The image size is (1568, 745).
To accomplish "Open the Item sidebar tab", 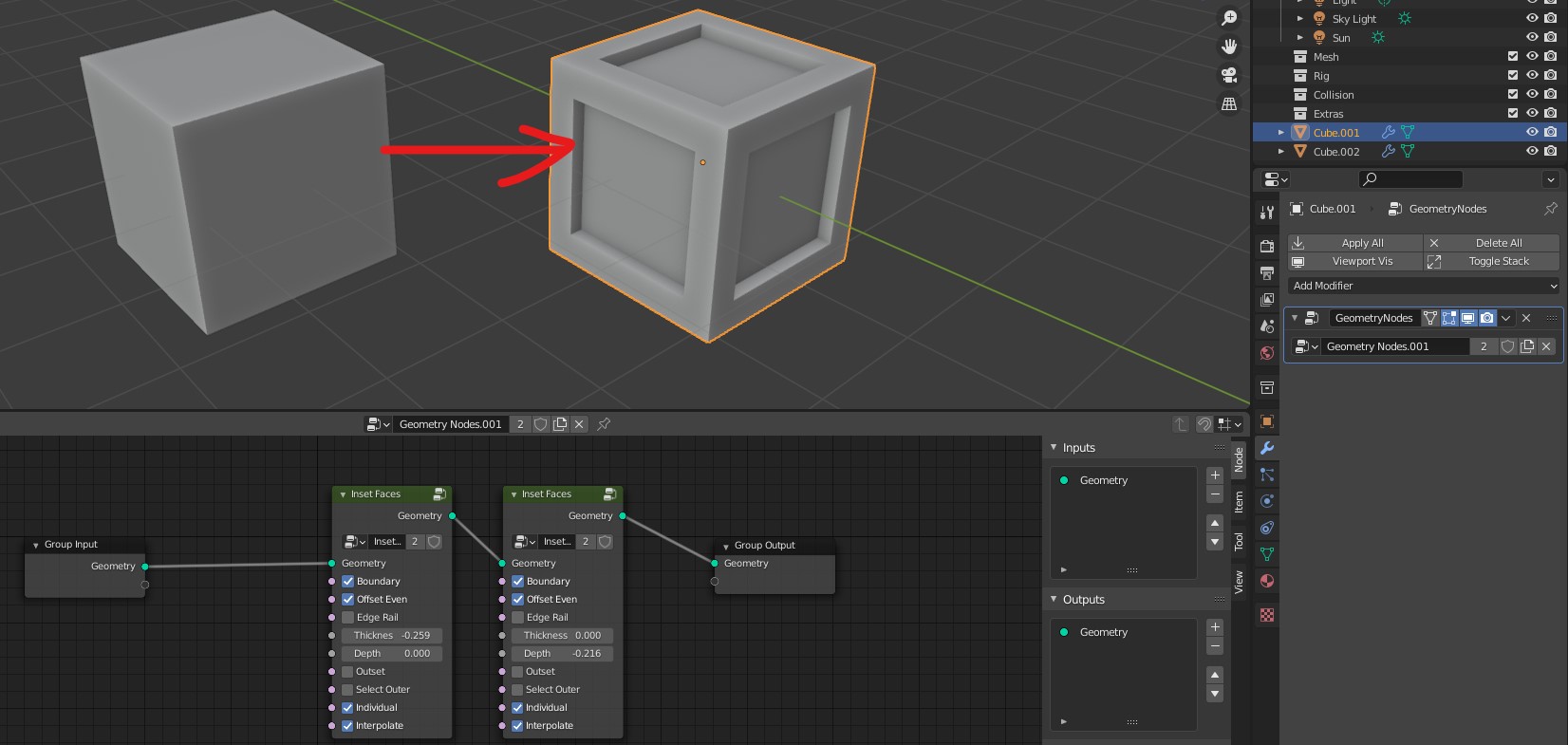I will pos(1239,502).
